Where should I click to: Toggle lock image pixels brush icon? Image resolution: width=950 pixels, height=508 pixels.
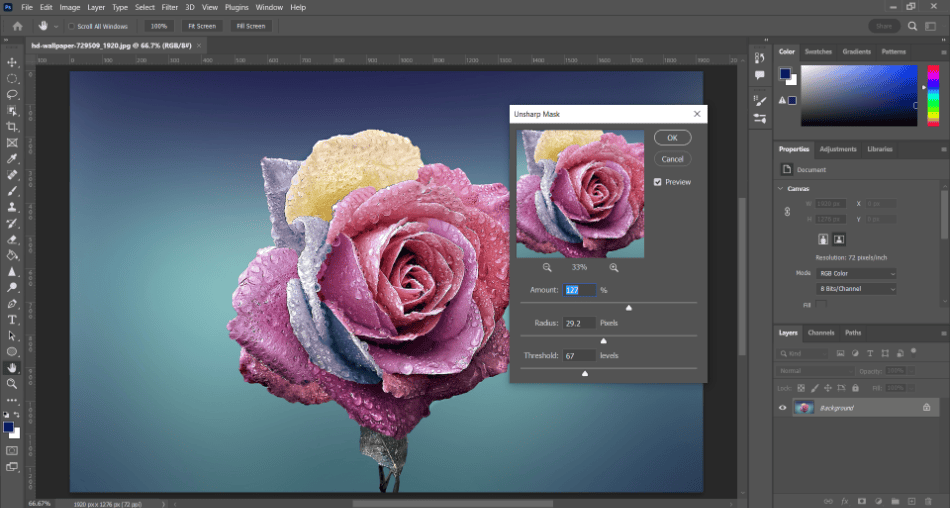814,388
